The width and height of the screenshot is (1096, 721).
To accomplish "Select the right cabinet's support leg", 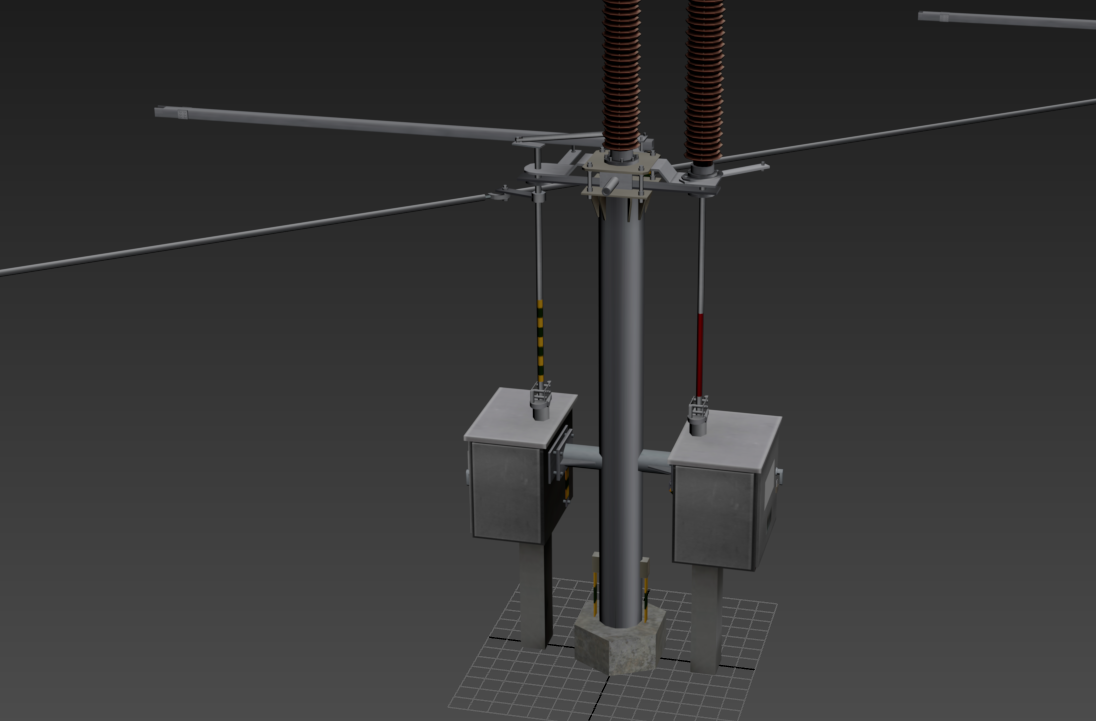I will (705, 620).
